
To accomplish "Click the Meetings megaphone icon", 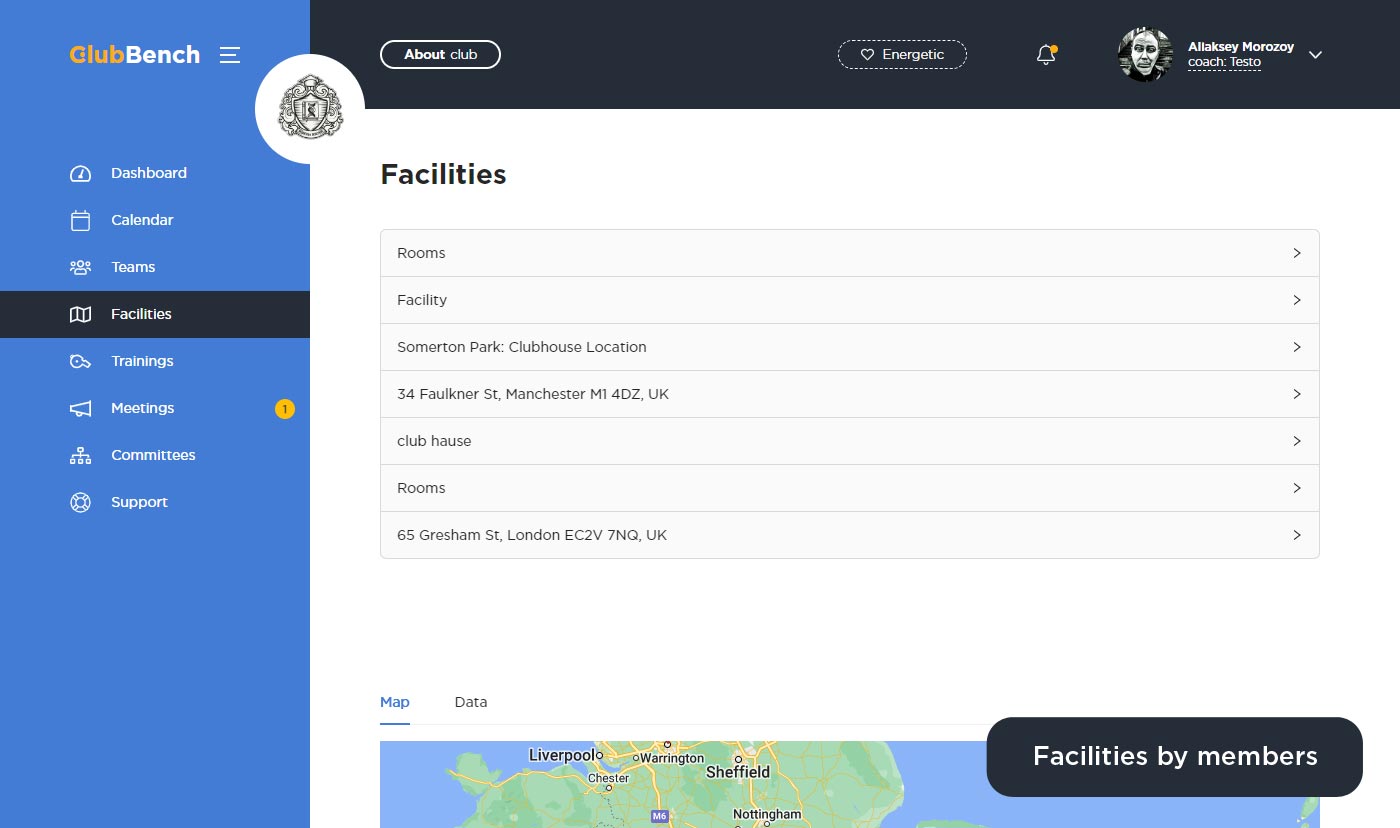I will tap(80, 409).
